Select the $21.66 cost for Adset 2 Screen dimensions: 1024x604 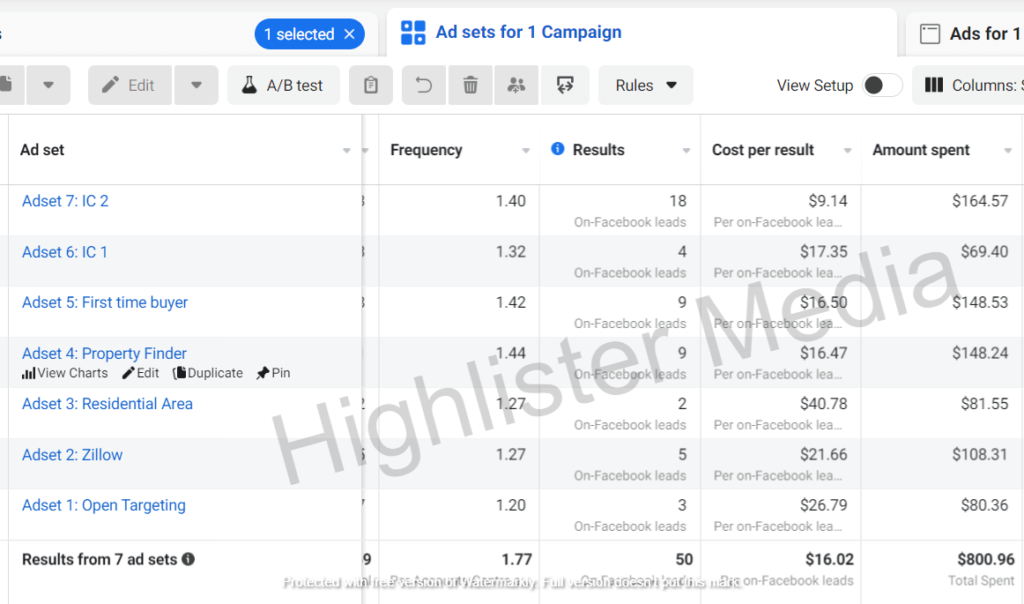(824, 454)
